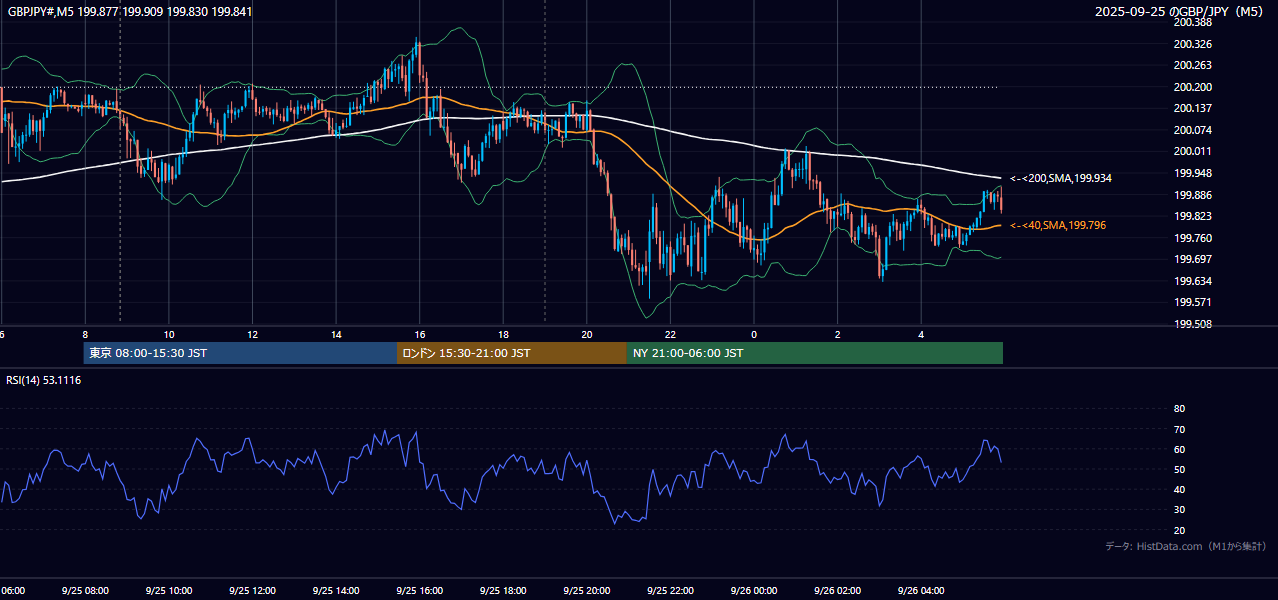Click price axis value 199.571
1278x600 pixels.
coord(1192,302)
